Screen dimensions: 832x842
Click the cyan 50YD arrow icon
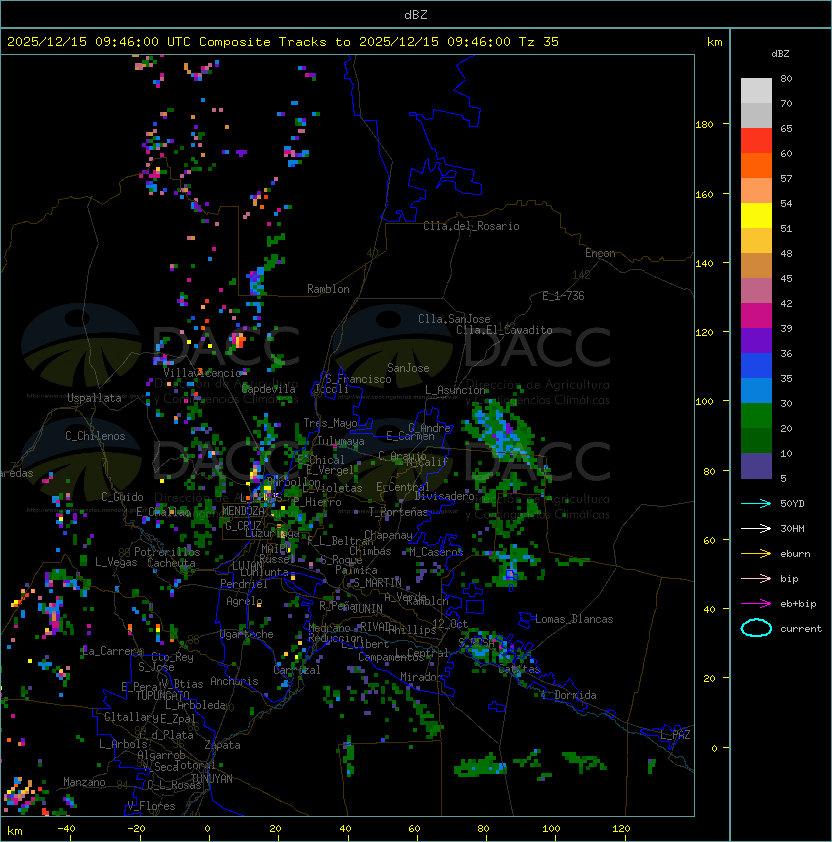point(756,503)
